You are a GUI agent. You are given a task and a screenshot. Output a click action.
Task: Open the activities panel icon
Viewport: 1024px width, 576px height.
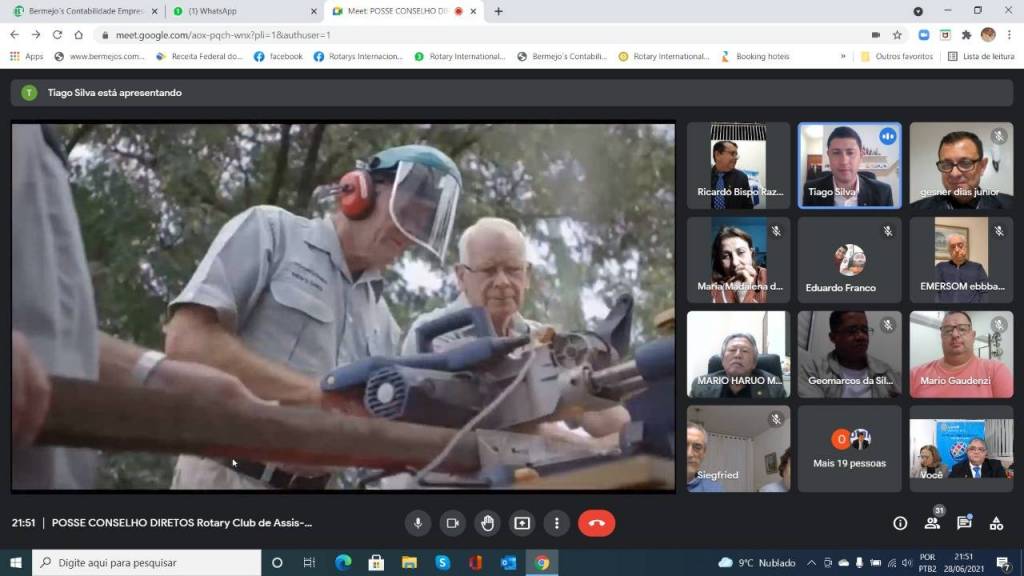coord(996,523)
